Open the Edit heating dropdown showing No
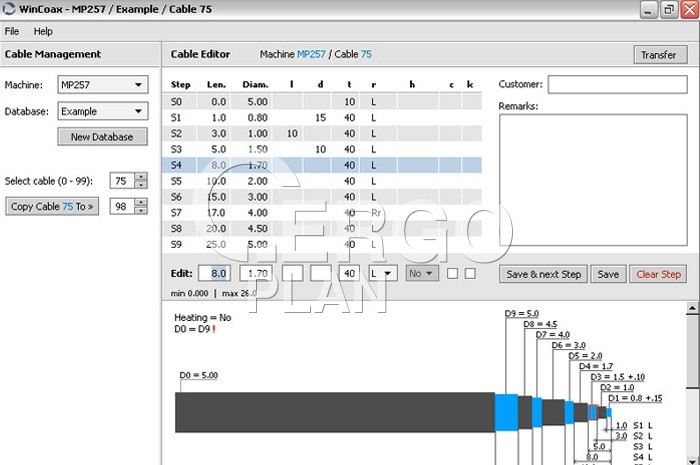This screenshot has height=465, width=700. coord(422,274)
